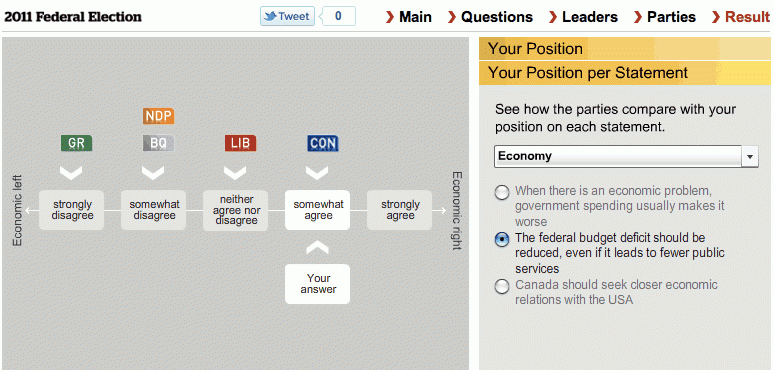The image size is (774, 370).
Task: Click the green GR party badge
Action: 77,143
